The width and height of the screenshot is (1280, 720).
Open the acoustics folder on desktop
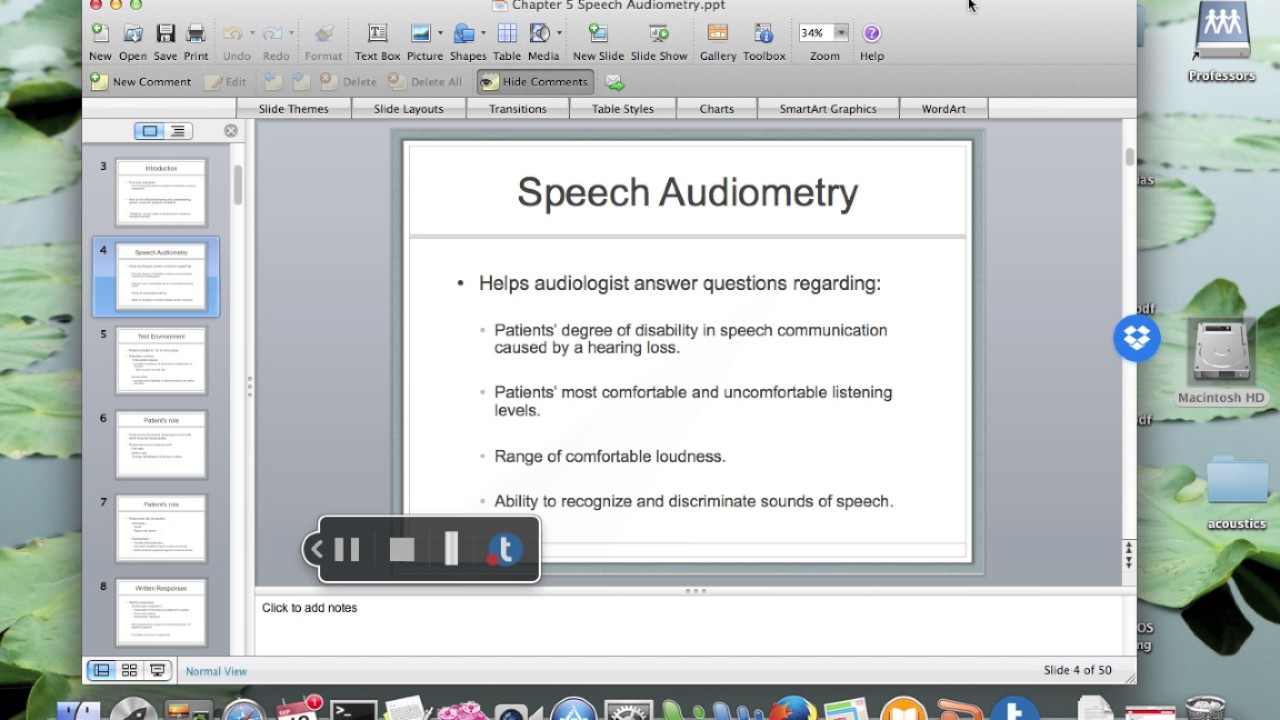pos(1237,493)
